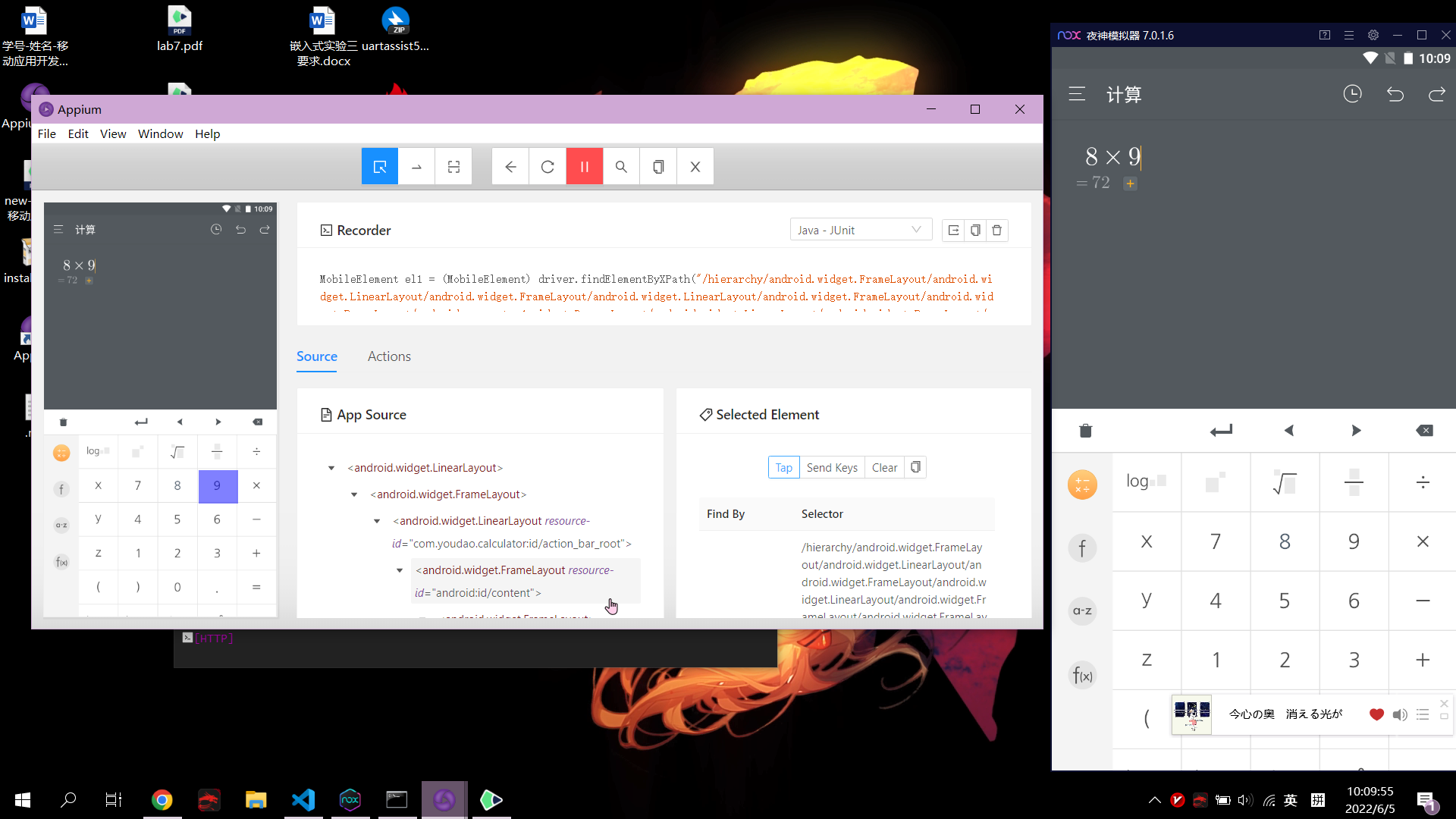Click trash icon in Nox calculator
The height and width of the screenshot is (819, 1456).
(x=1085, y=431)
